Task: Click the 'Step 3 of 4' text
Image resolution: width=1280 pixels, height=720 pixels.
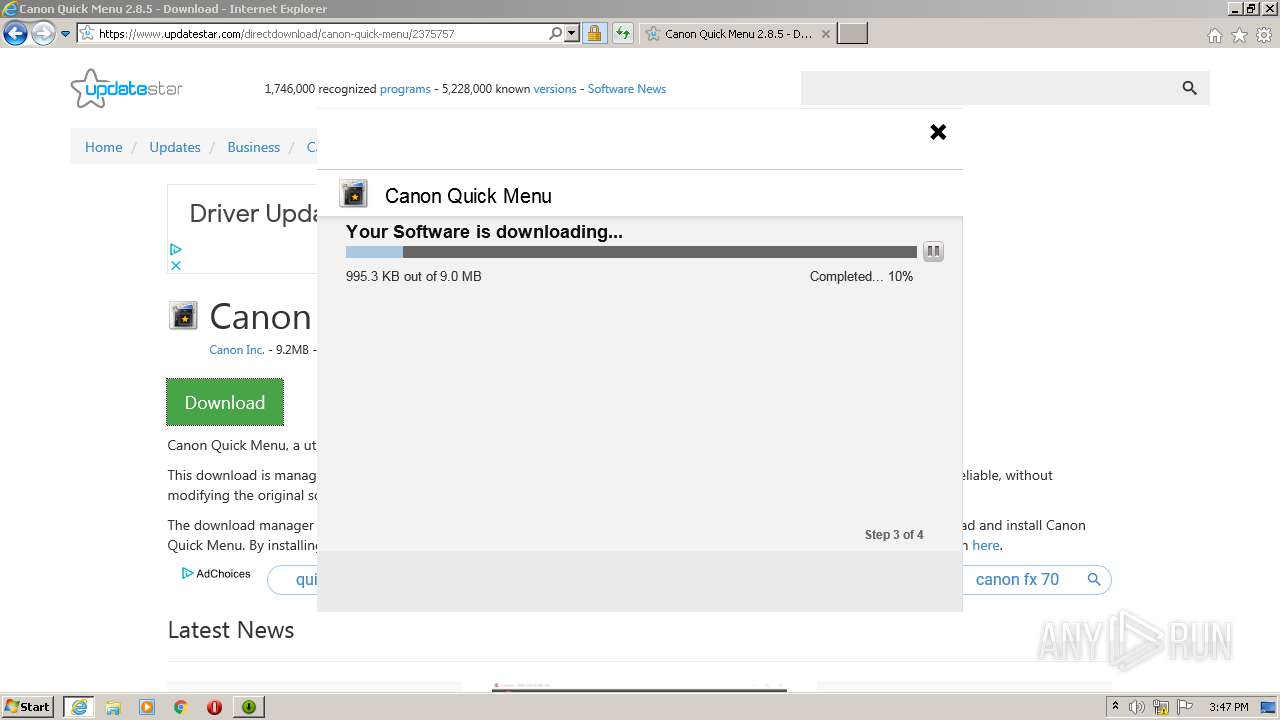Action: [894, 535]
